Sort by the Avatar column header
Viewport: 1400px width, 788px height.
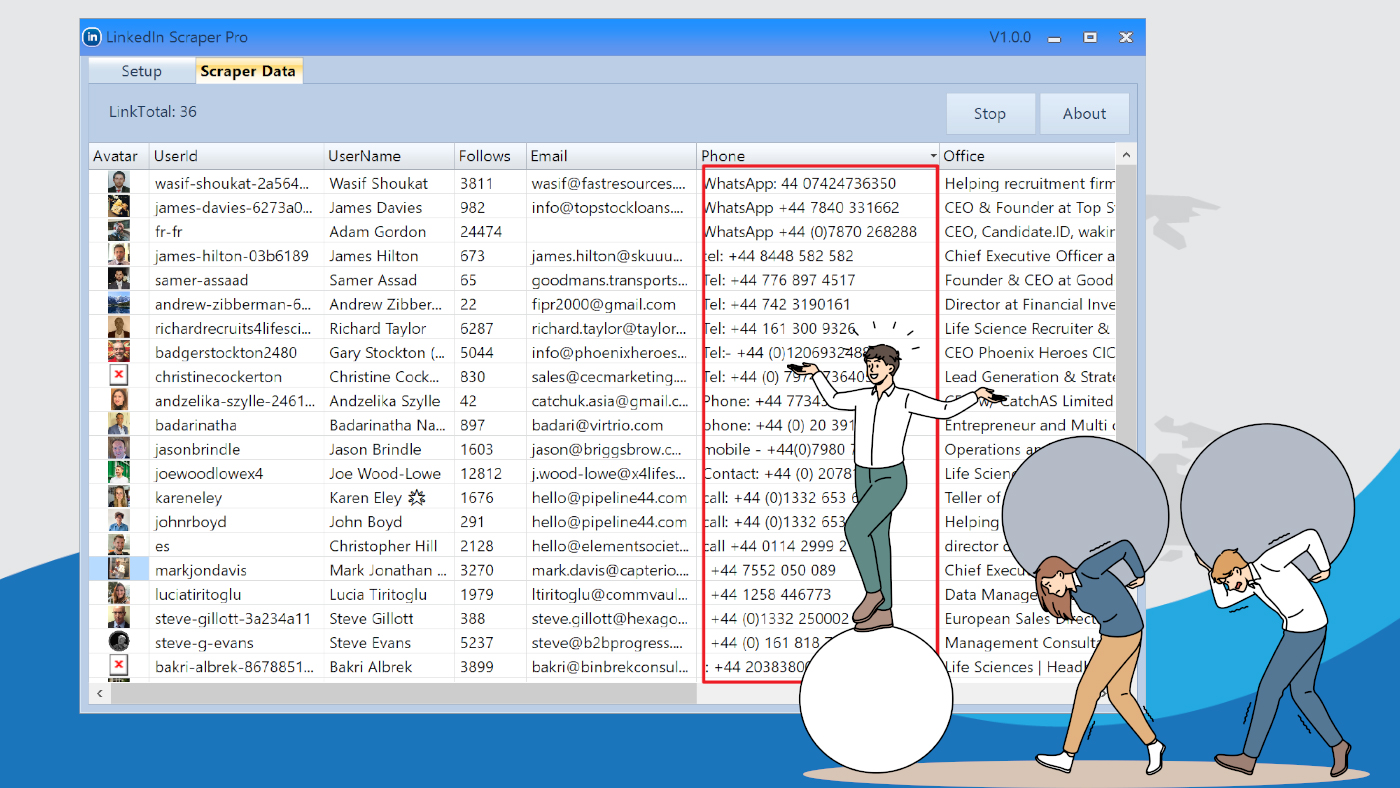point(119,156)
